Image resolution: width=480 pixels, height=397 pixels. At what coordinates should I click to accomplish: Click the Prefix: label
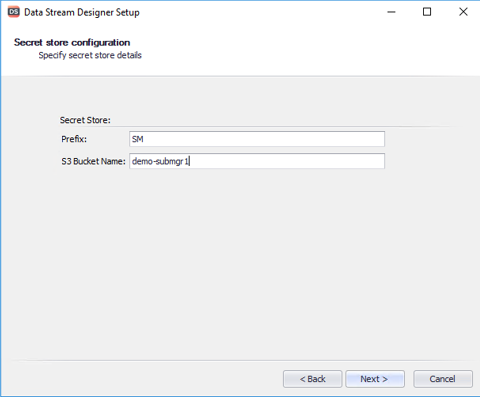74,139
